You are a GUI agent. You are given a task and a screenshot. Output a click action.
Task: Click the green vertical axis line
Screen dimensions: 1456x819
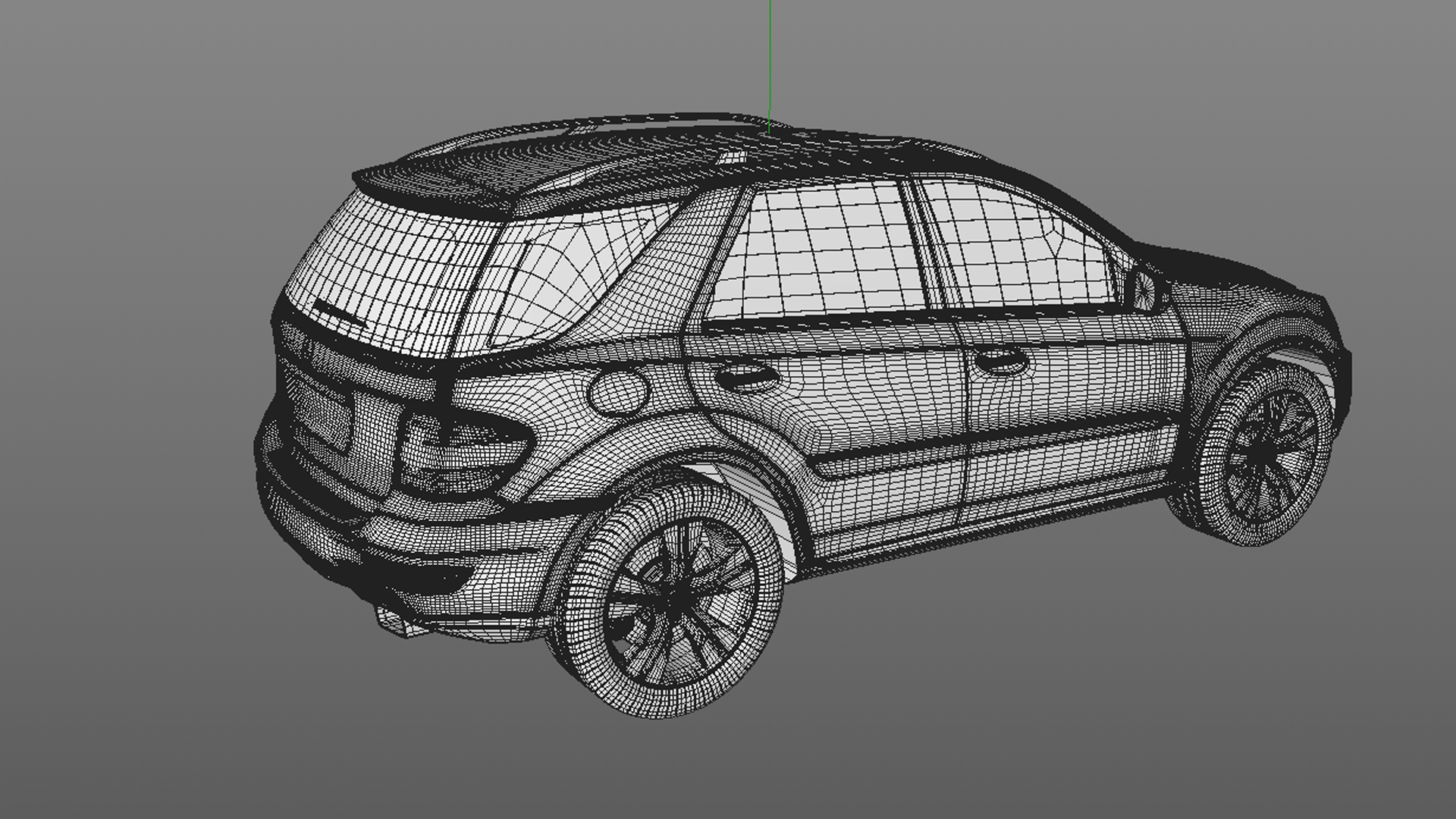[770, 61]
